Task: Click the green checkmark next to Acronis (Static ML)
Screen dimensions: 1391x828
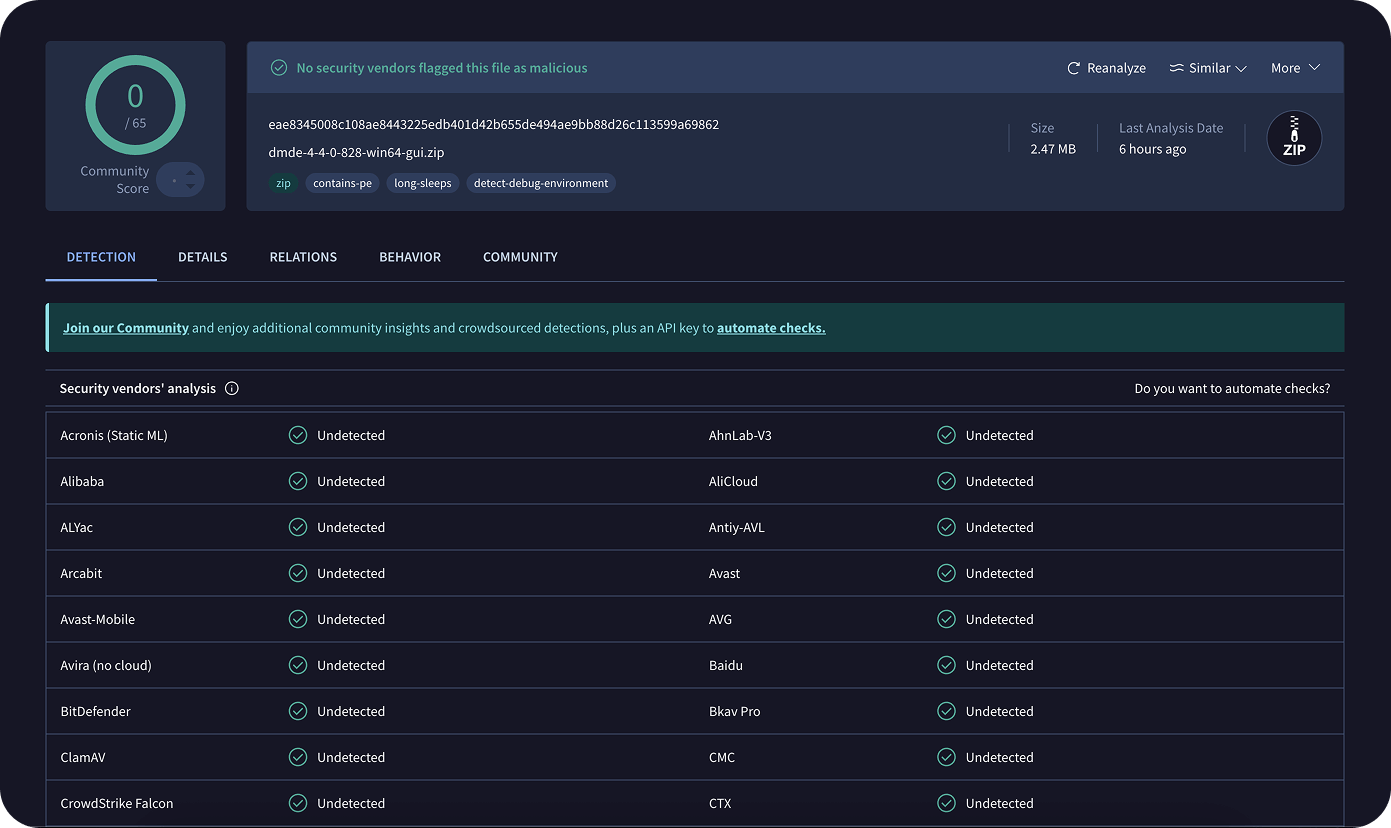Action: pyautogui.click(x=297, y=435)
